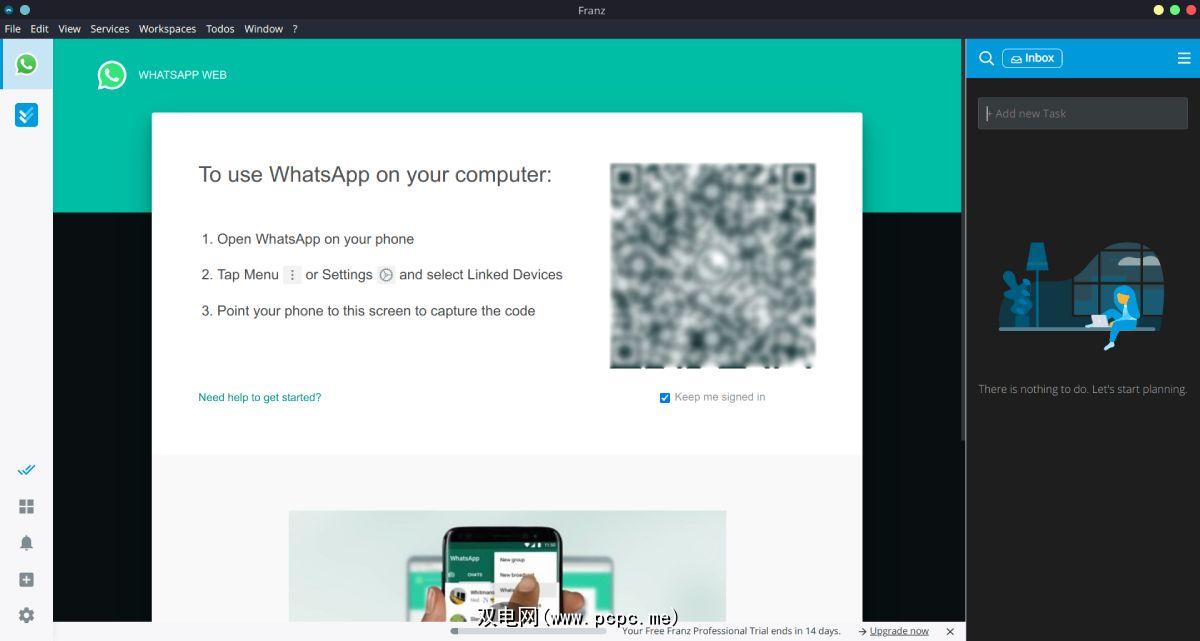1200x641 pixels.
Task: Minimize the Franz window
Action: point(1159,10)
